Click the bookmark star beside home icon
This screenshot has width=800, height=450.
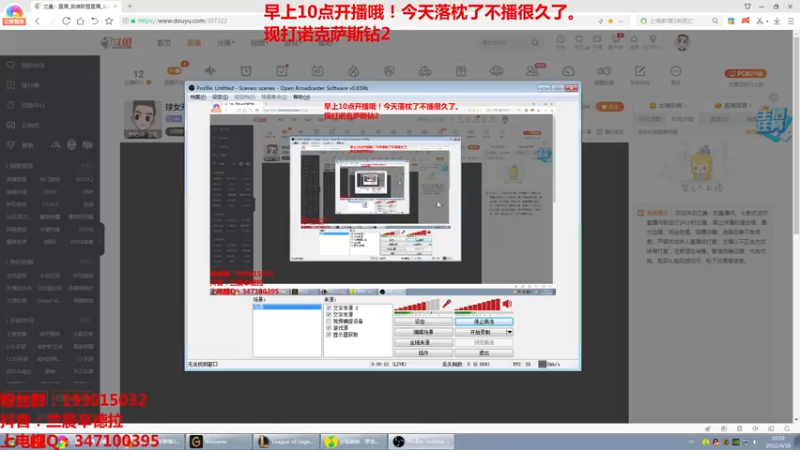click(109, 21)
